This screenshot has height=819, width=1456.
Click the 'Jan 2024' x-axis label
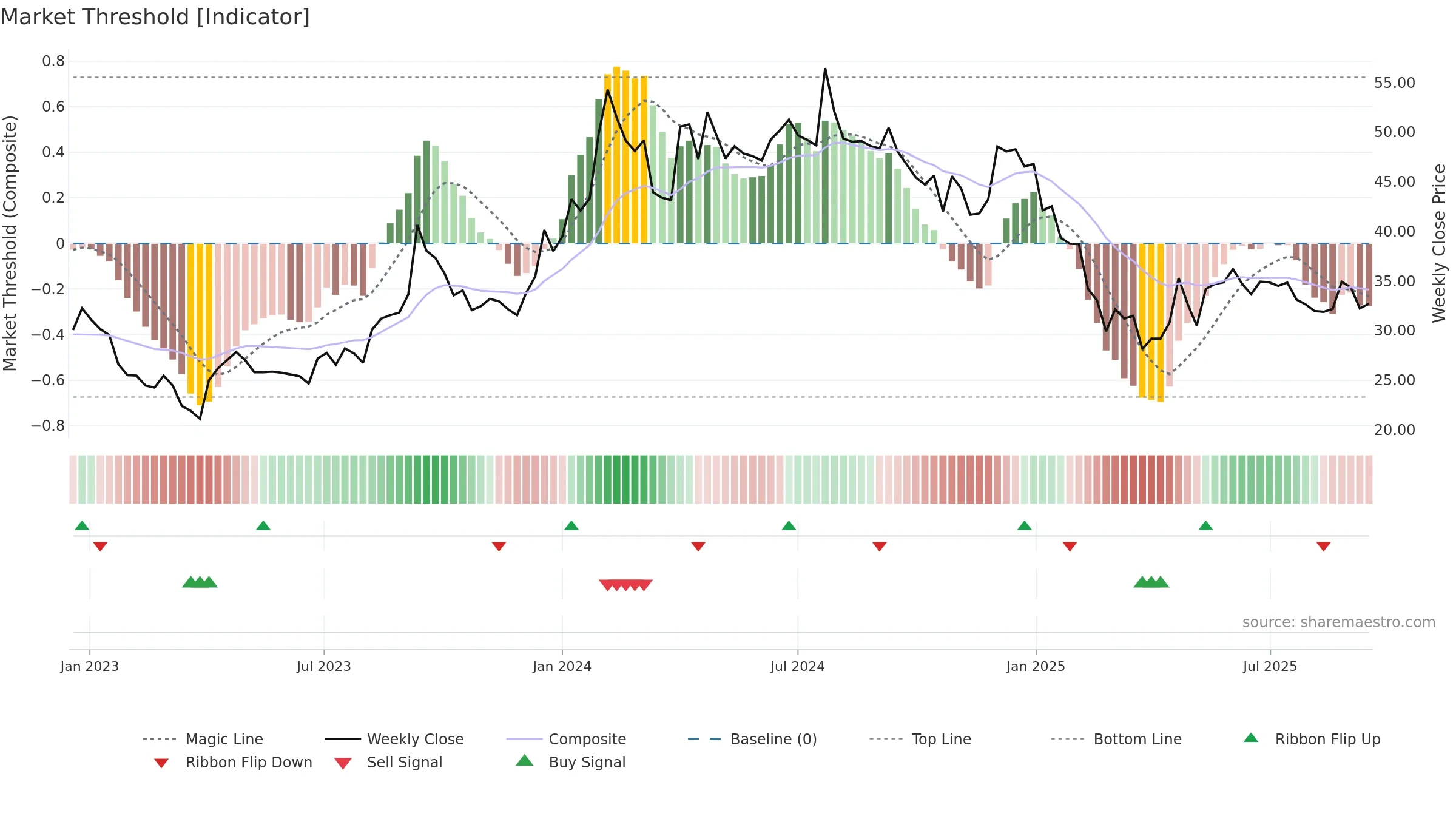(x=562, y=666)
